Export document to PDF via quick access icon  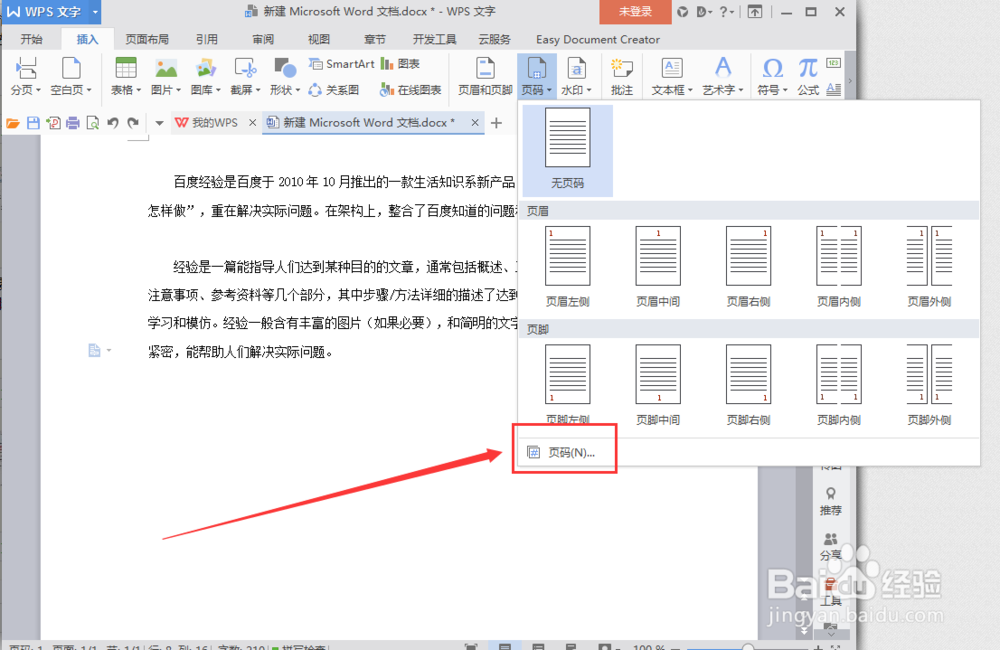tap(54, 122)
